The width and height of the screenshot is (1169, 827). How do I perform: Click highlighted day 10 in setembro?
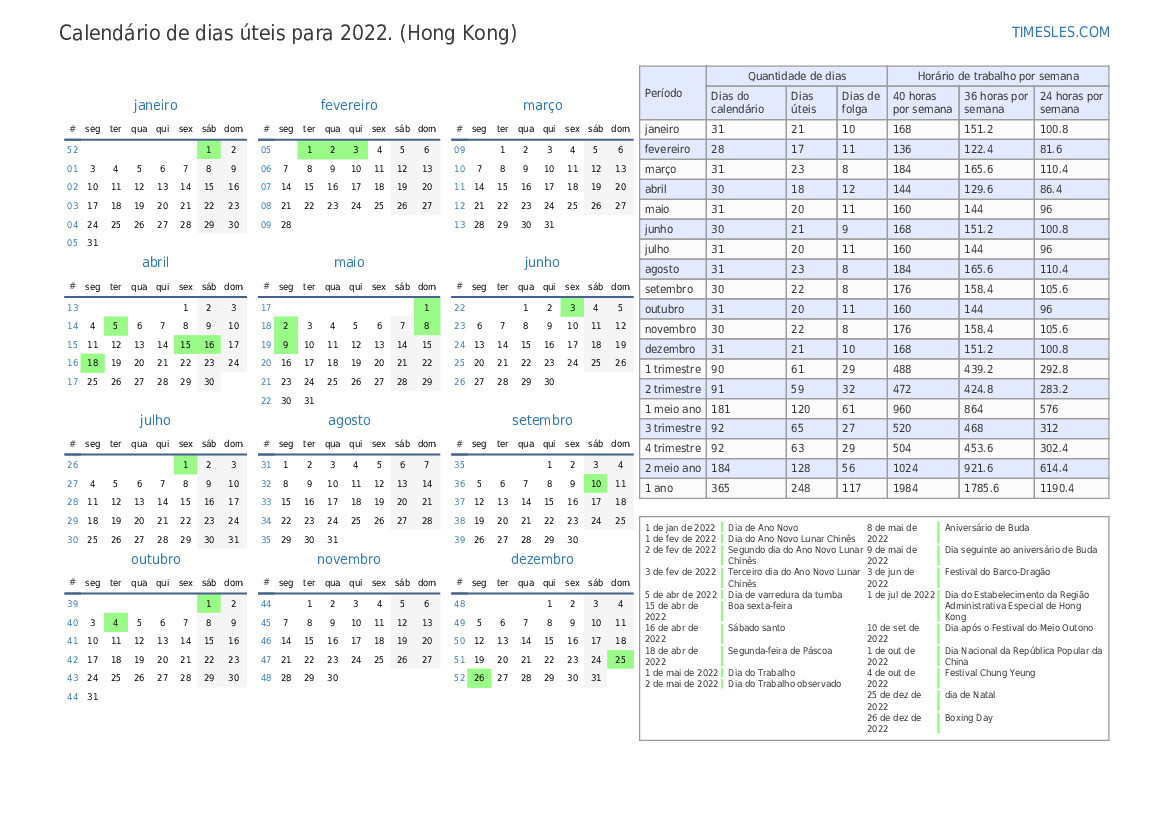point(596,483)
